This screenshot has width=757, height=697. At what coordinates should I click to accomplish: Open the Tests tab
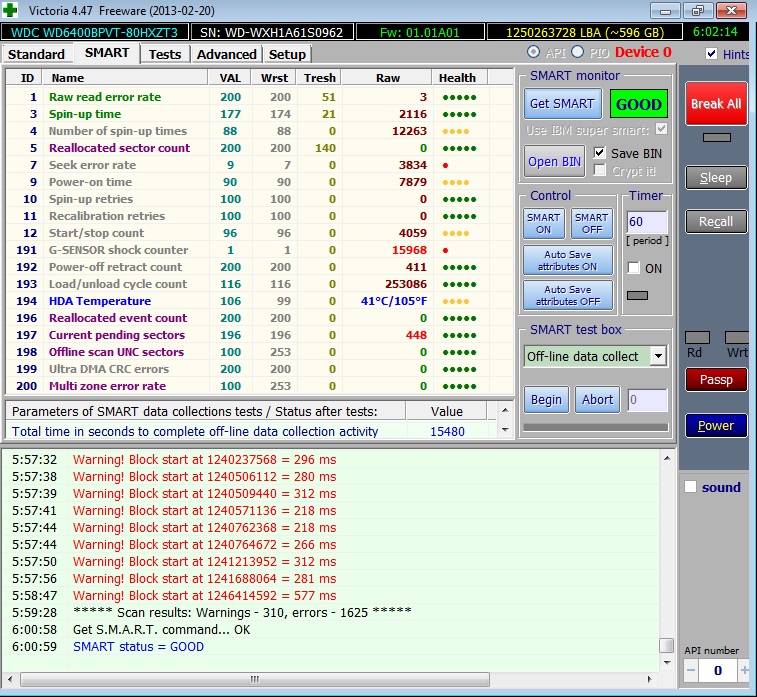coord(165,54)
